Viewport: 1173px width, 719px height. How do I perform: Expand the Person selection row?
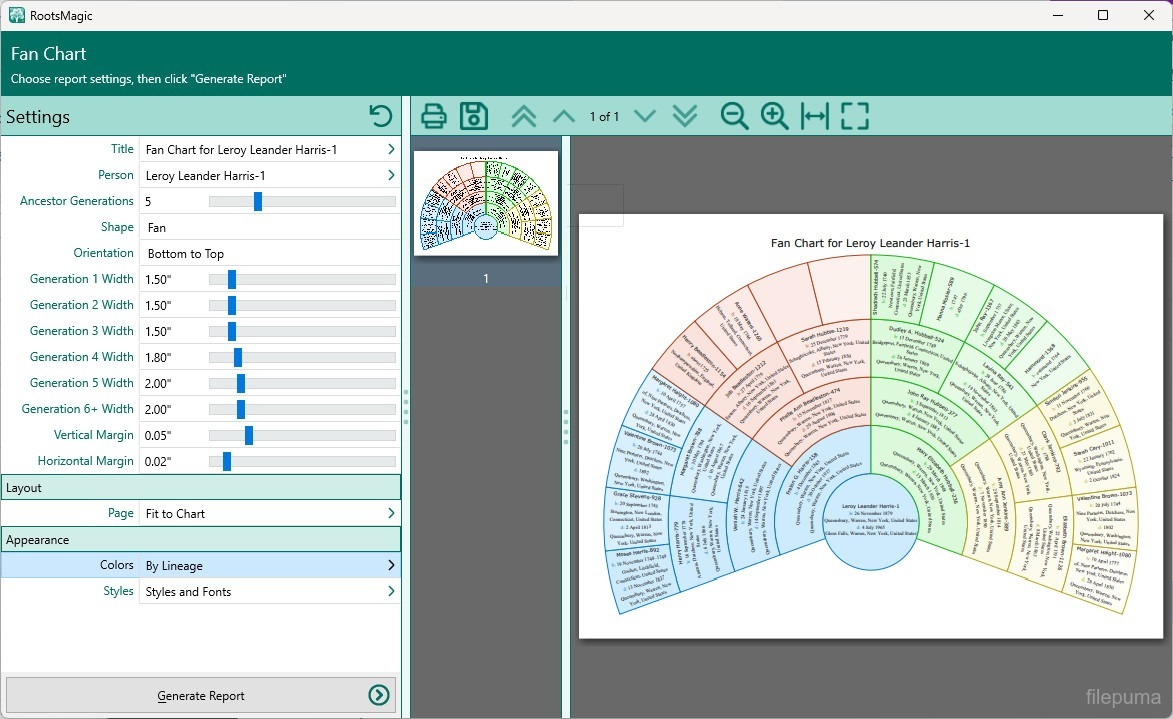coord(390,175)
